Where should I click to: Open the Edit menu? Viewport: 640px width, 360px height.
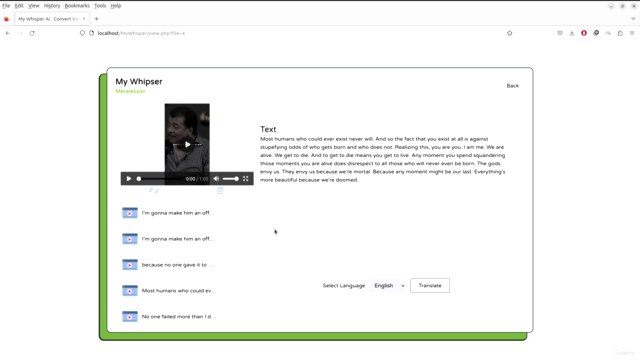tap(19, 6)
